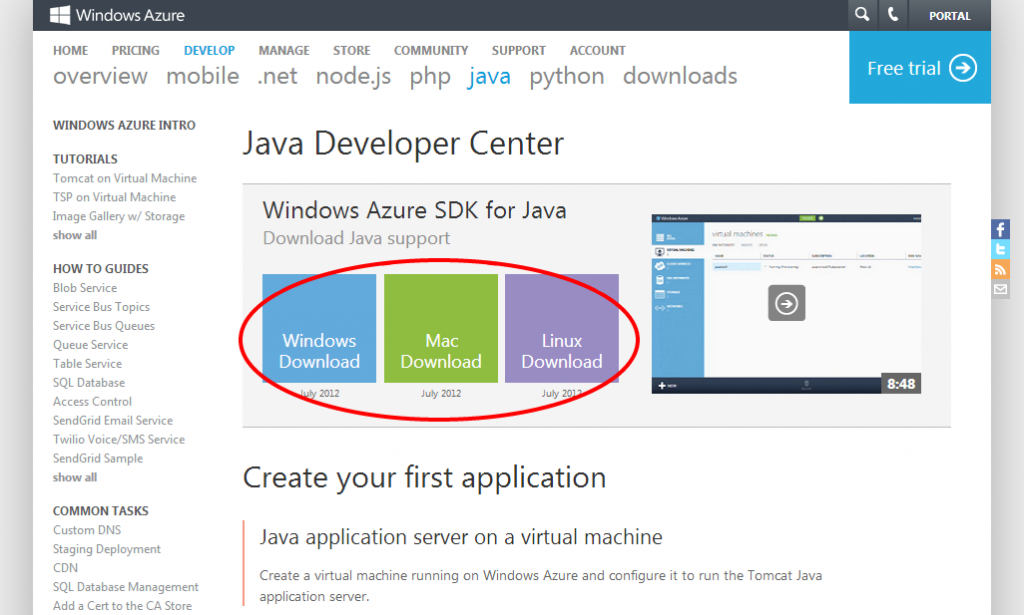Go to HOME in navigation
Screen dimensions: 1024x615
pyautogui.click(x=71, y=50)
